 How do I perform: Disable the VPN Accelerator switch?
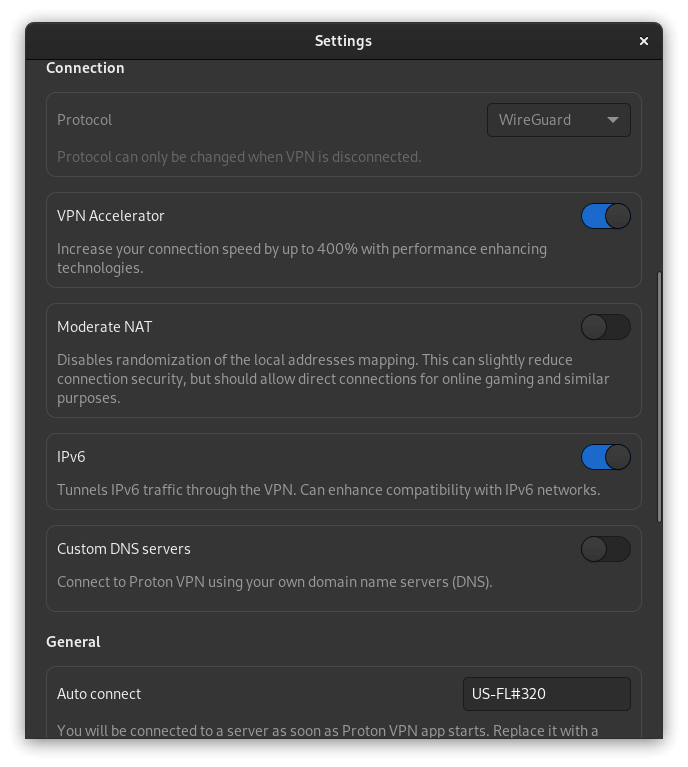[x=606, y=216]
